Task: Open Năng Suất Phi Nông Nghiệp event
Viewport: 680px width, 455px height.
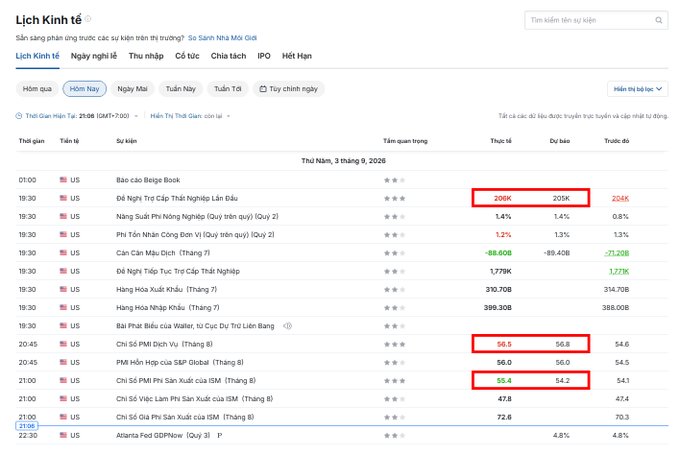Action: (197, 216)
